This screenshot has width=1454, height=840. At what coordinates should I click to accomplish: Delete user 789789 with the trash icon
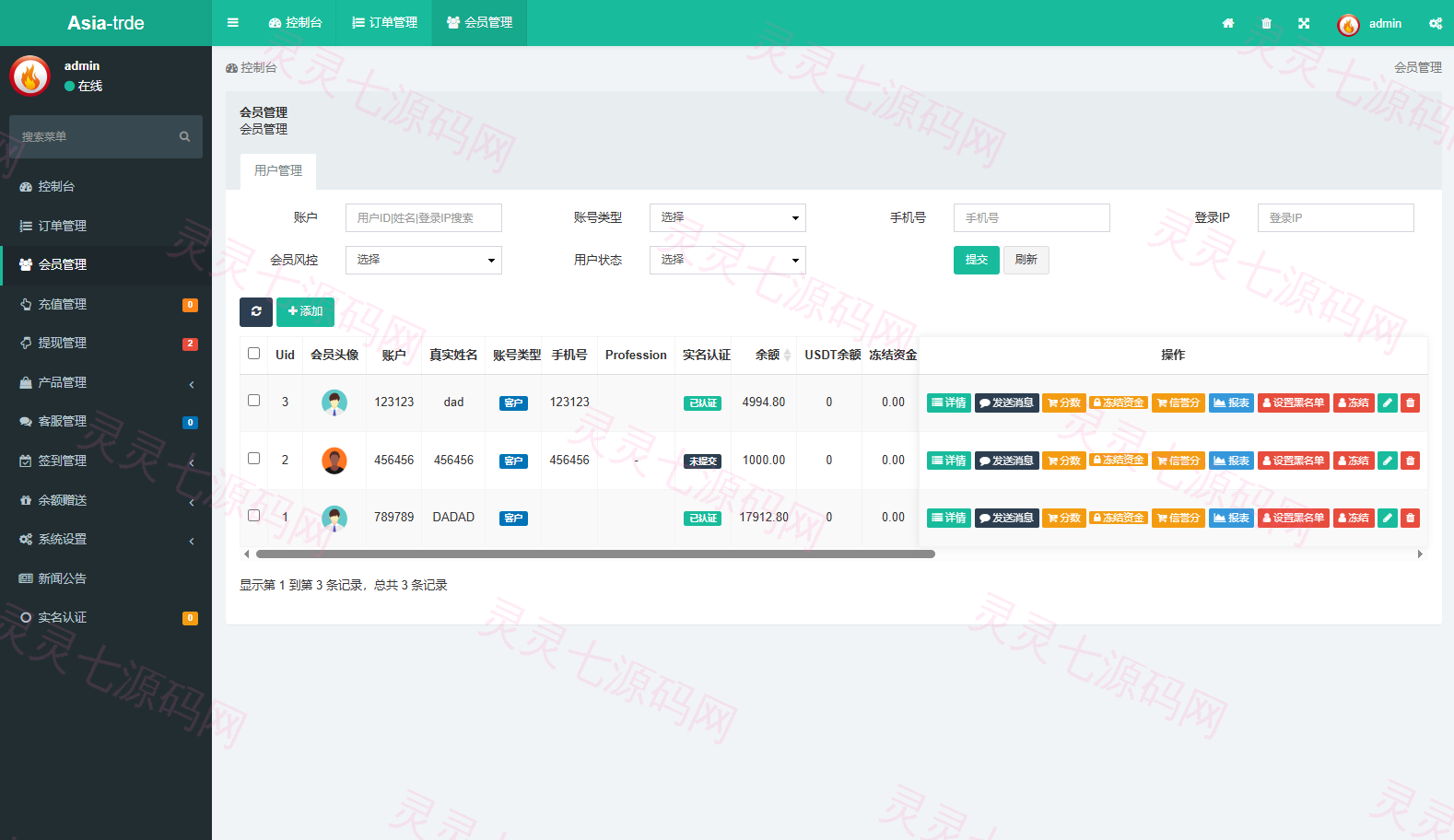pos(1410,518)
